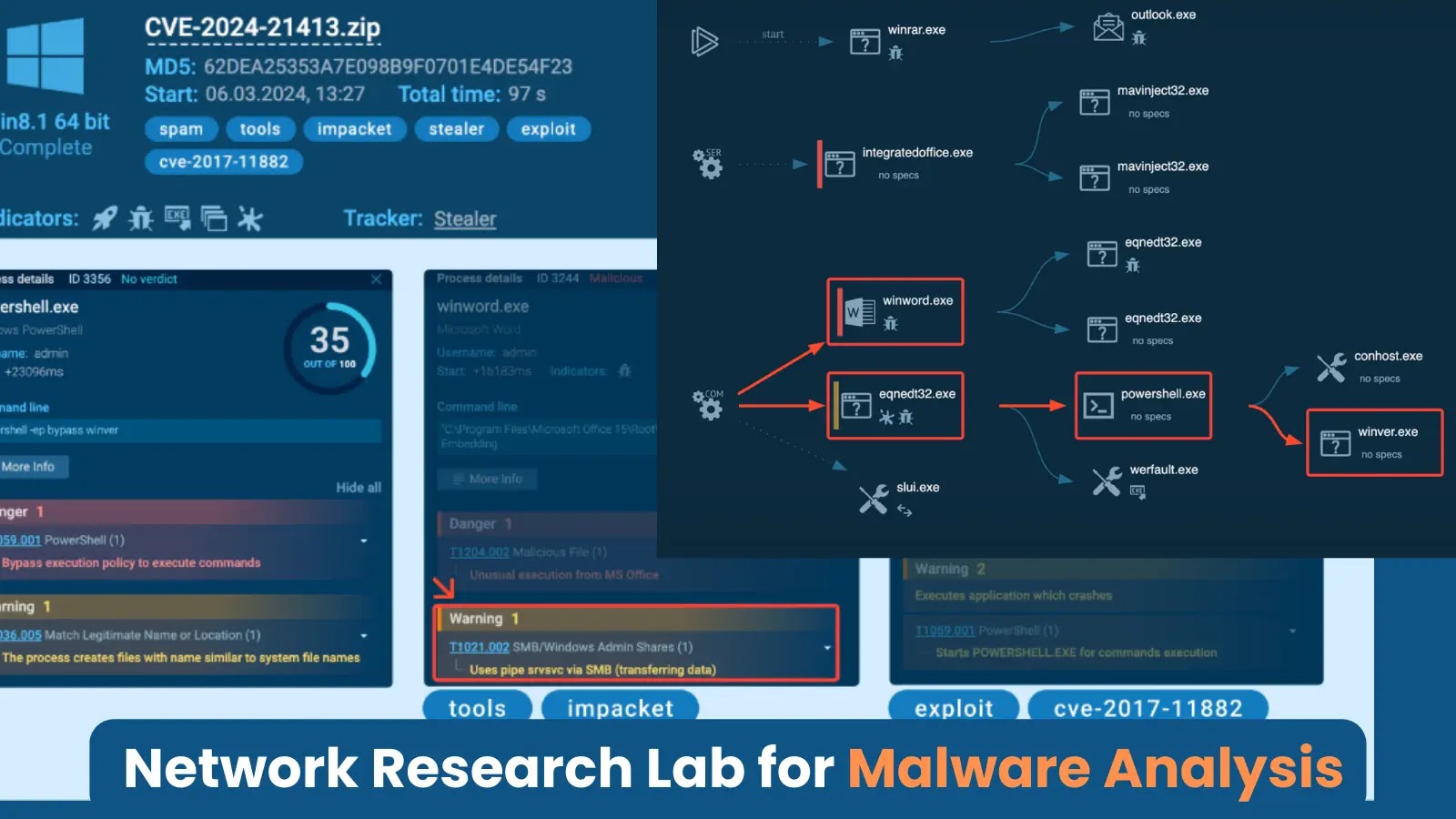
Task: Click the large impacket tag at bottom
Action: [621, 707]
